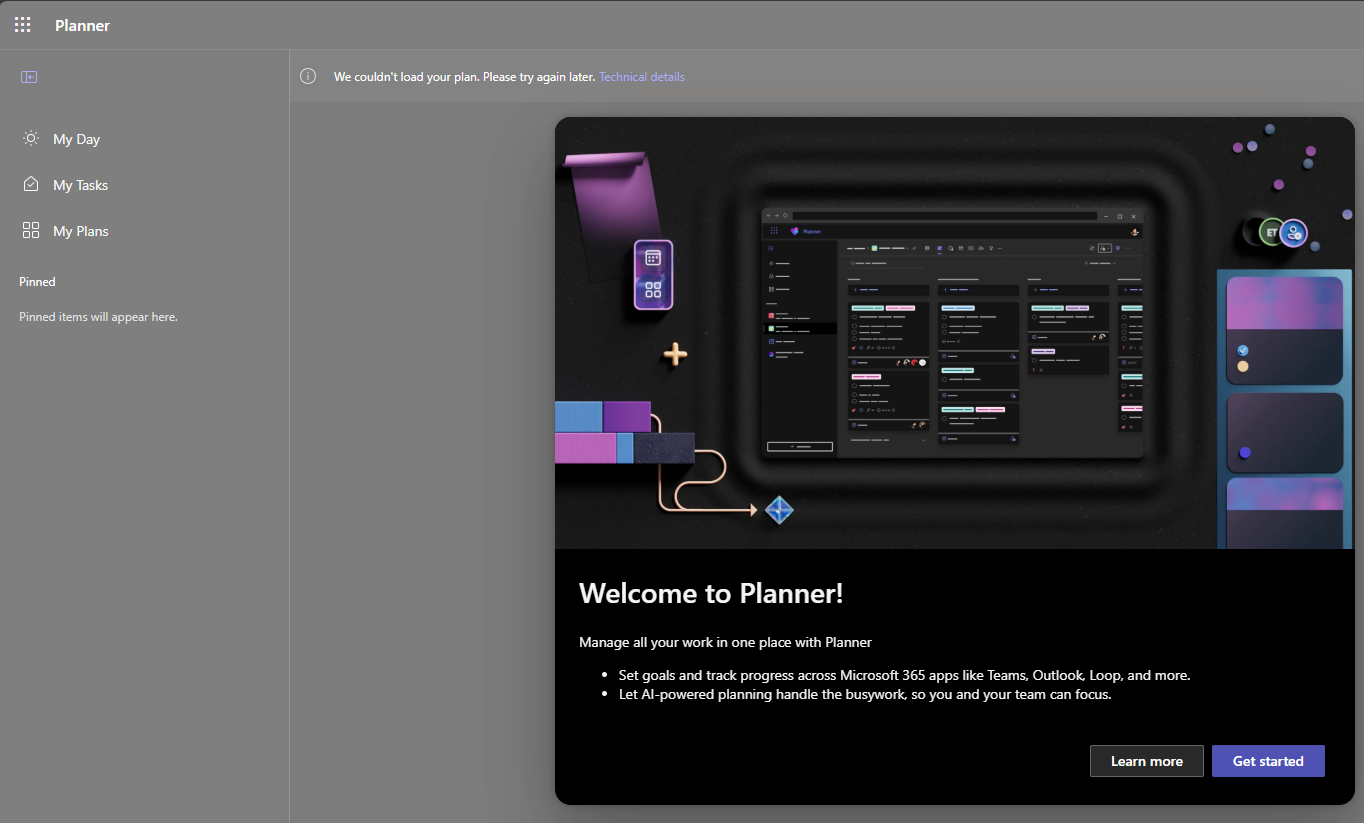1364x823 pixels.
Task: Open the Microsoft 365 app launcher waffle
Action: click(x=23, y=25)
